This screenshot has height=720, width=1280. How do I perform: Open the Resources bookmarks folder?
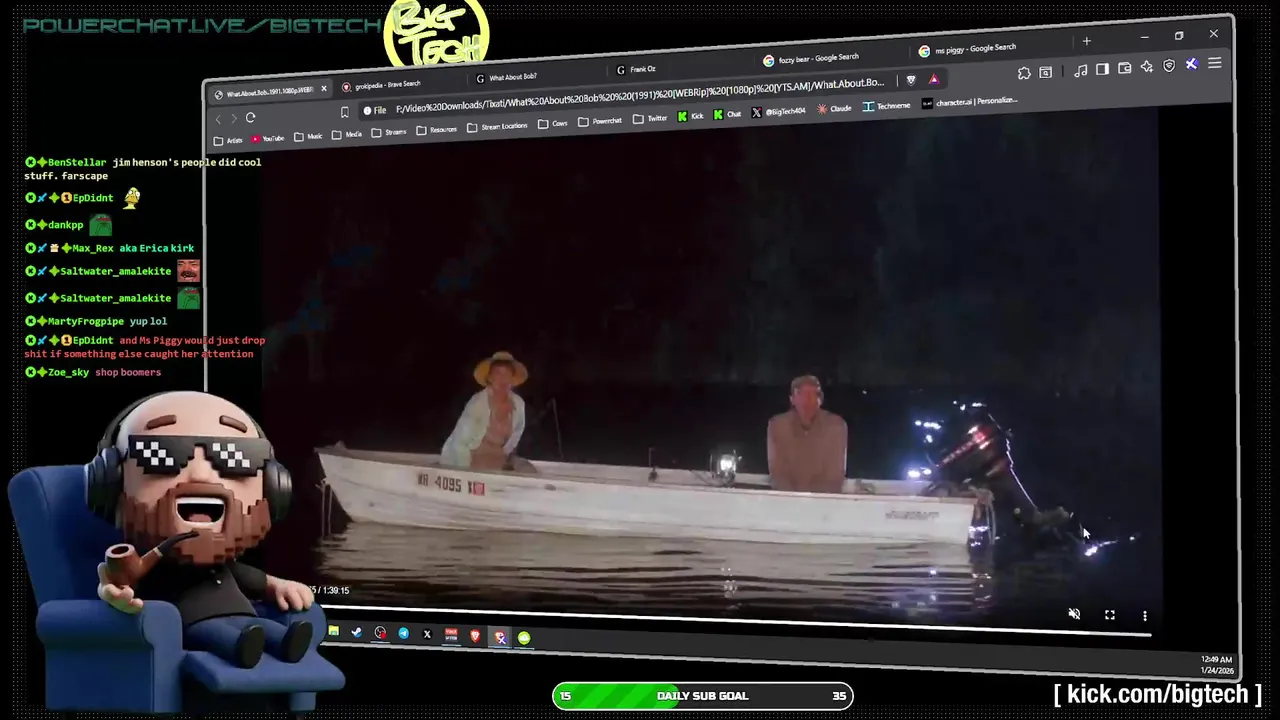pos(437,129)
